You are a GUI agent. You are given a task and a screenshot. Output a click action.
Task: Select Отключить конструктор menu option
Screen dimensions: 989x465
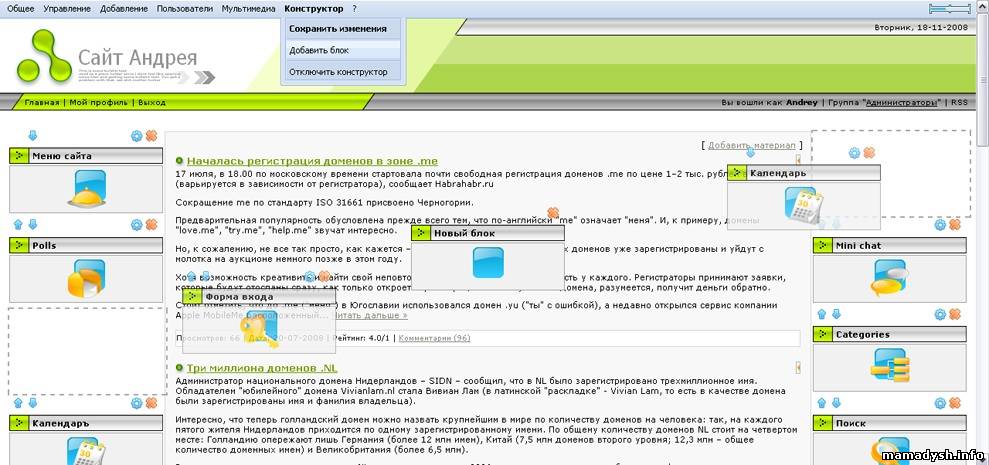coord(338,72)
